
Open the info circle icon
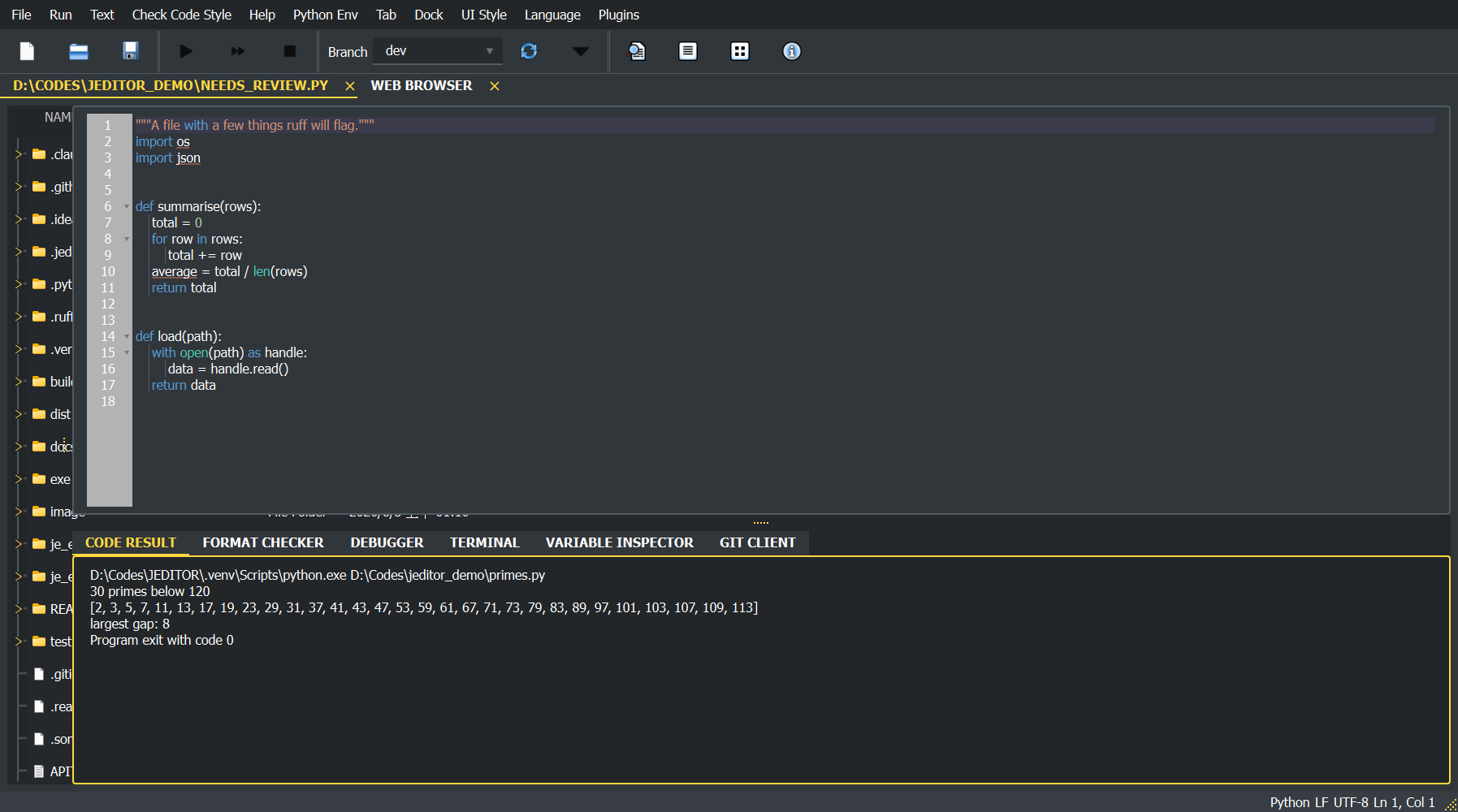[792, 51]
